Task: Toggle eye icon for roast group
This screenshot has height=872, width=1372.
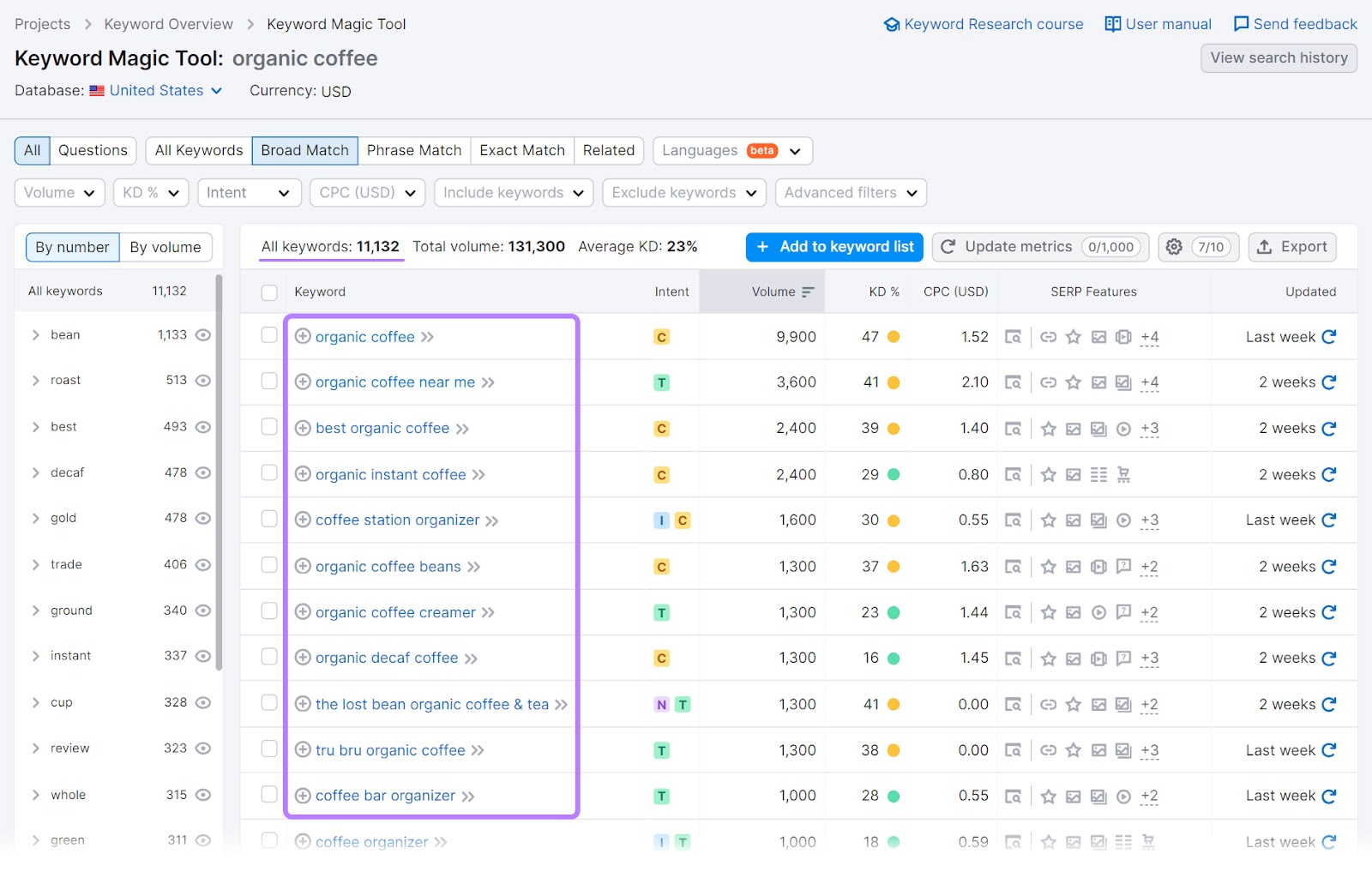Action: point(203,381)
